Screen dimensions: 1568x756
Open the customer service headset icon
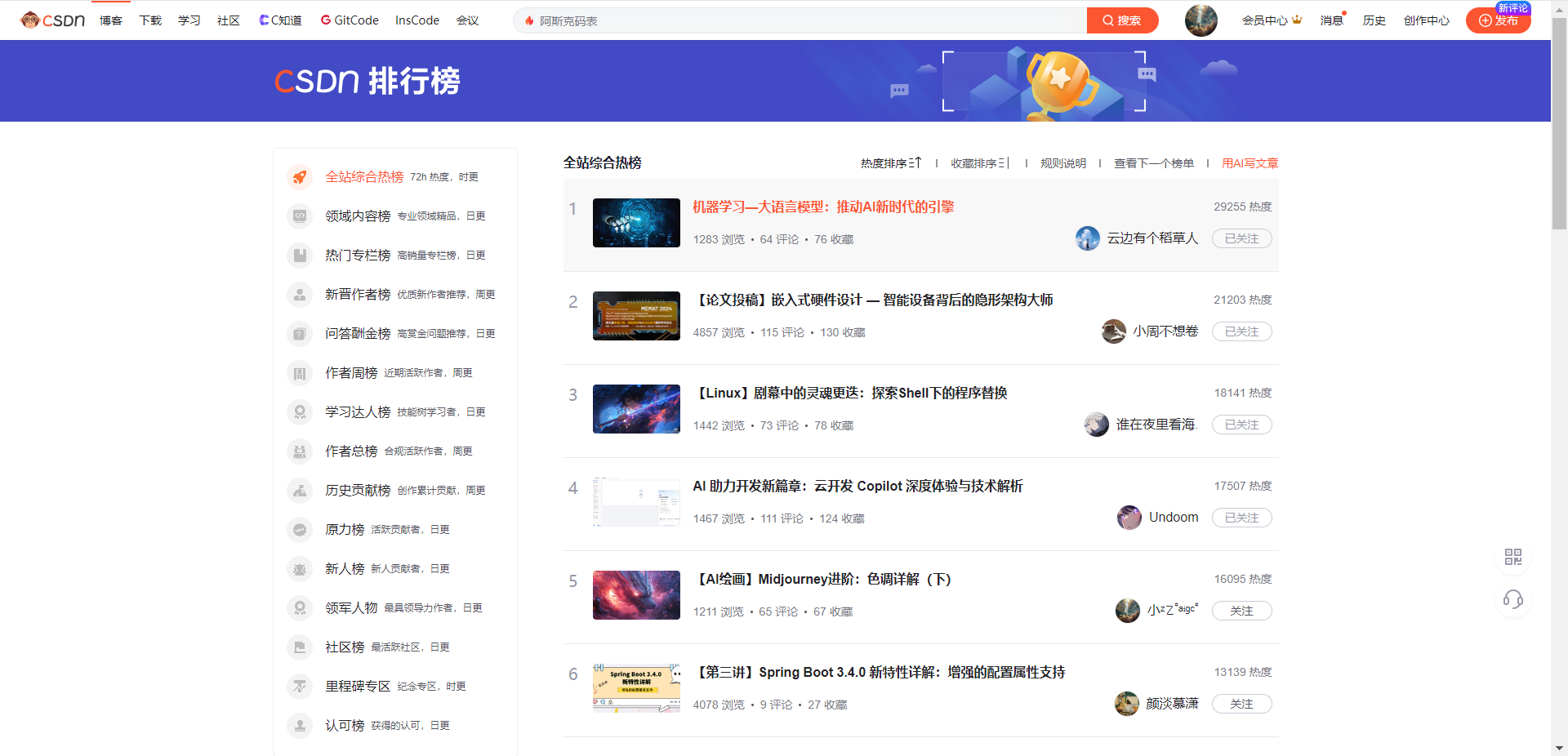pyautogui.click(x=1512, y=600)
